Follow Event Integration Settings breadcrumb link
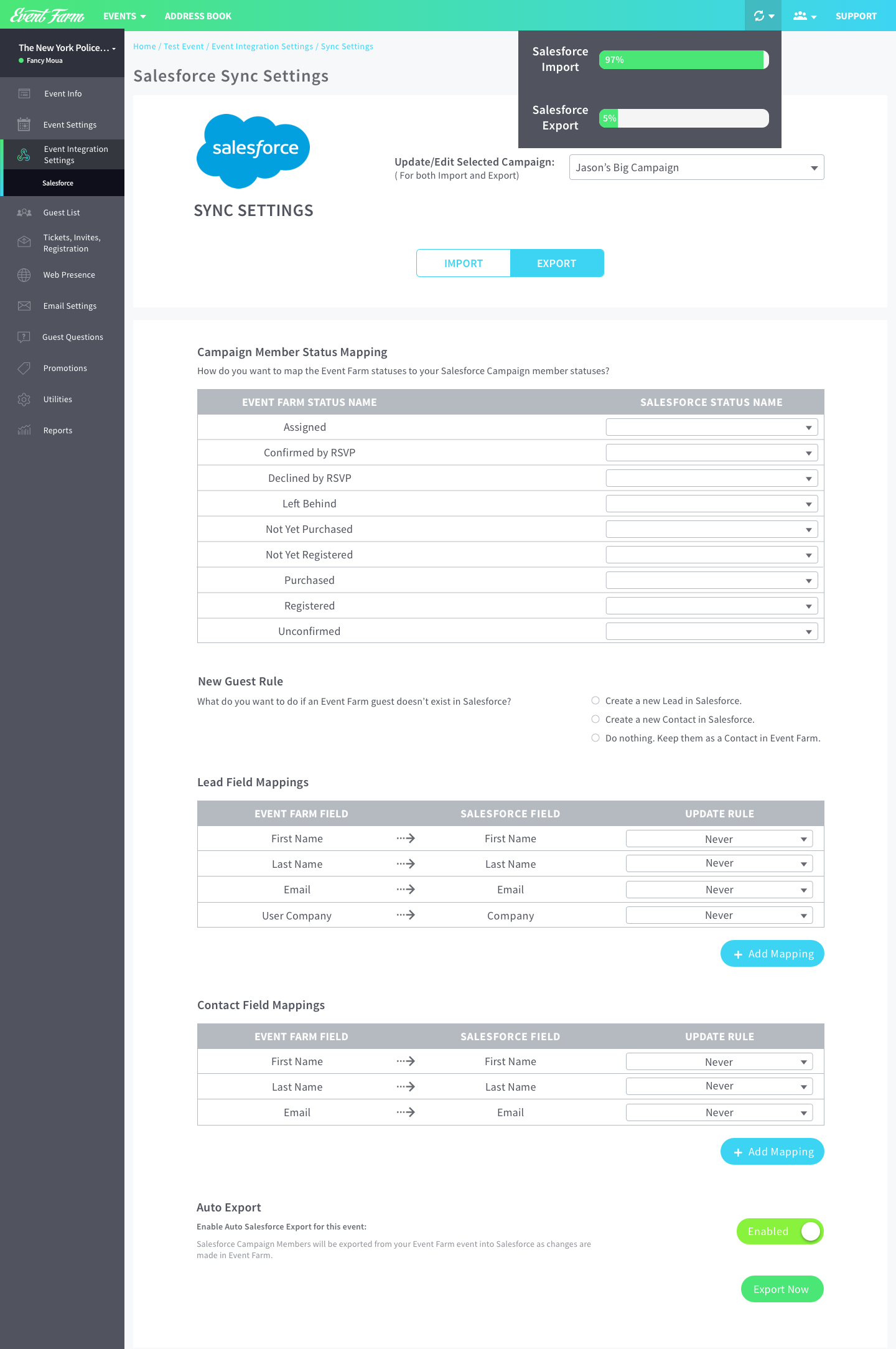Screen dimensions: 896x1349 262,47
